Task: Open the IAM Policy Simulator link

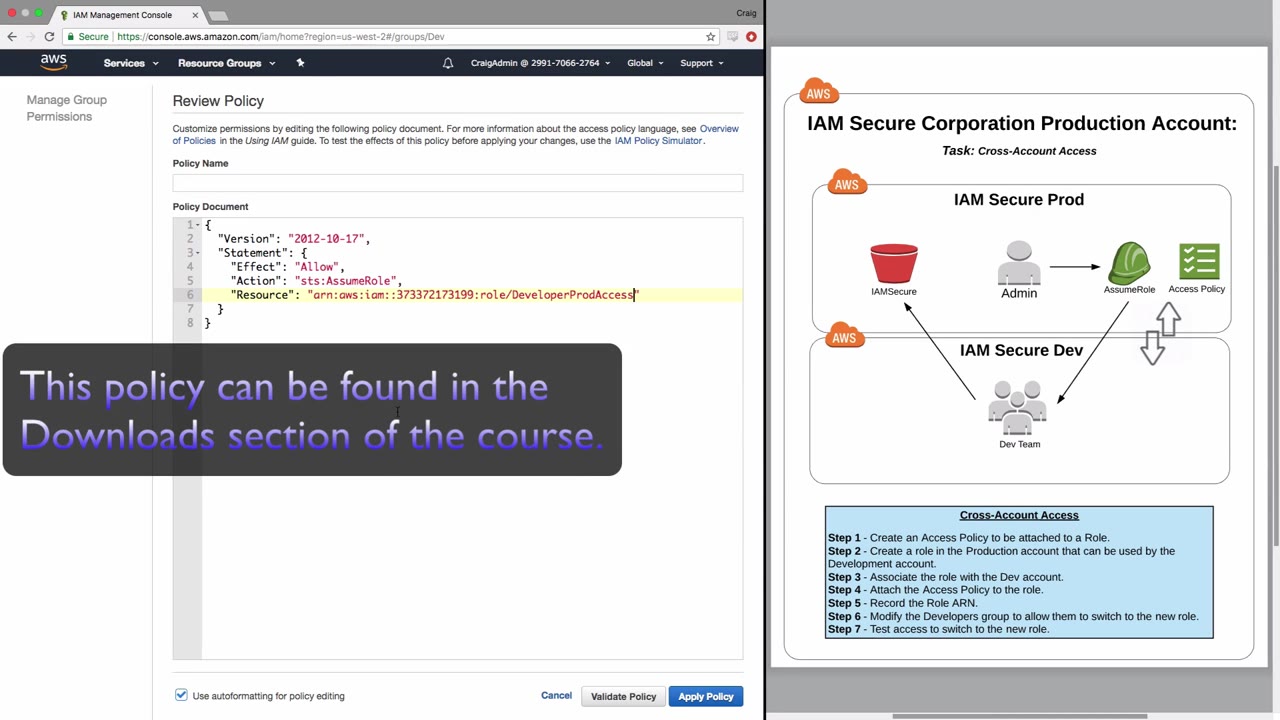Action: click(x=658, y=141)
